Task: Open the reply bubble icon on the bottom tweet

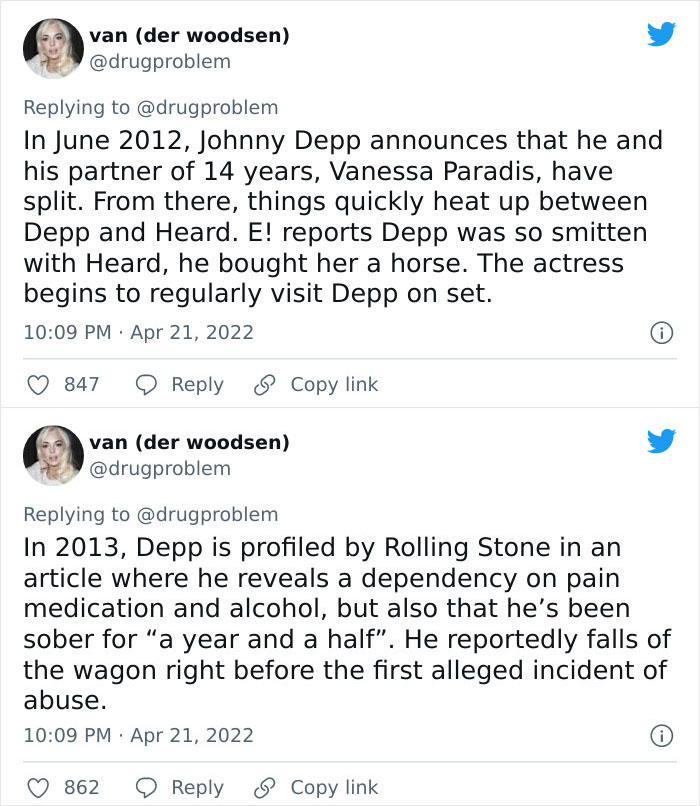Action: 144,787
